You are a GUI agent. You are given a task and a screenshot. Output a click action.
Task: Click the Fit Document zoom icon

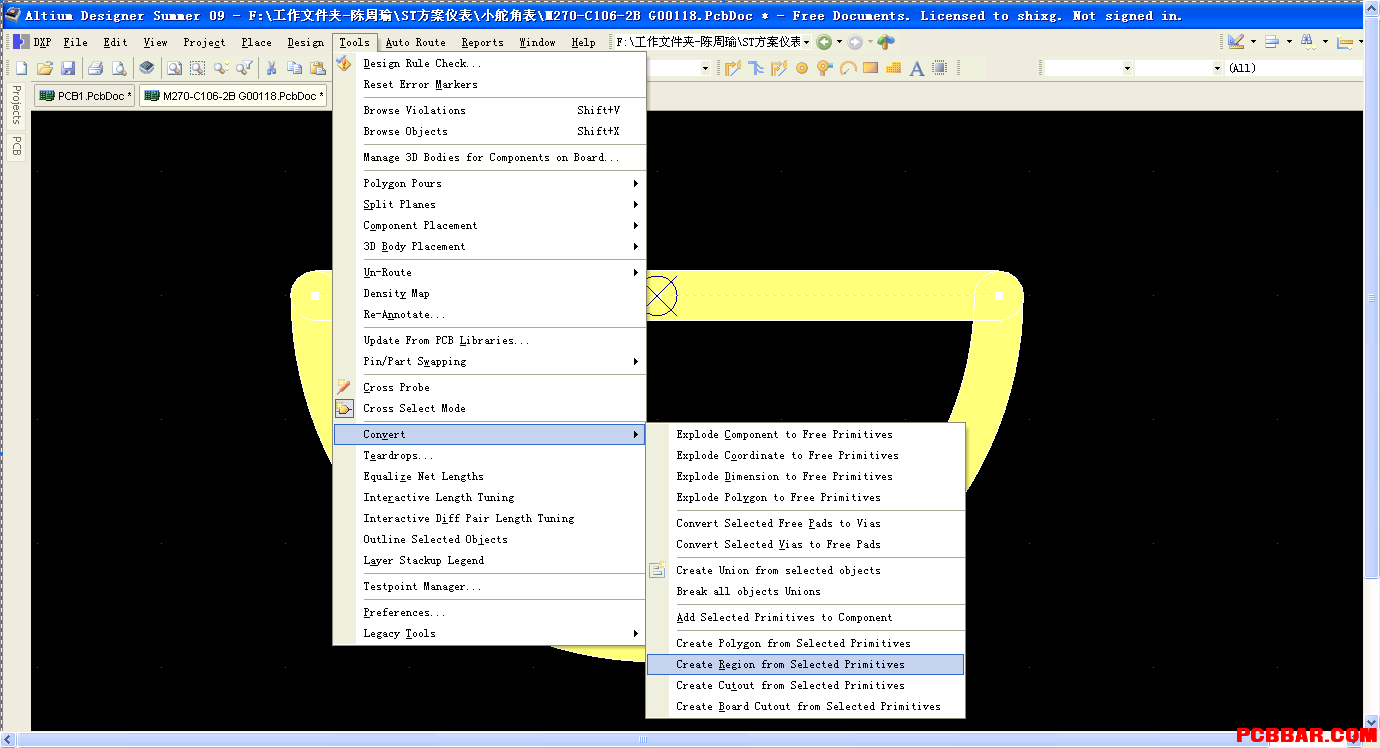click(x=174, y=68)
